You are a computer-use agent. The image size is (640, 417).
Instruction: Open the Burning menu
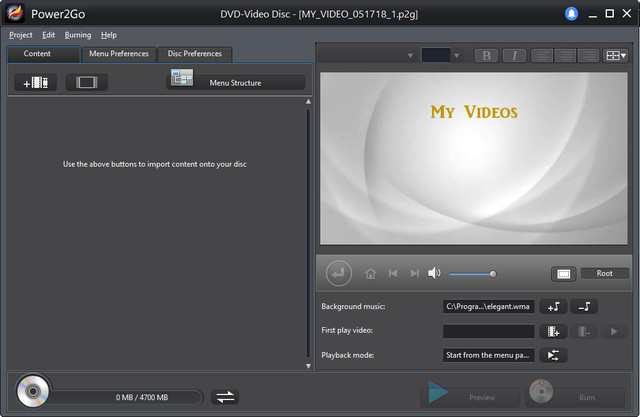pos(77,35)
